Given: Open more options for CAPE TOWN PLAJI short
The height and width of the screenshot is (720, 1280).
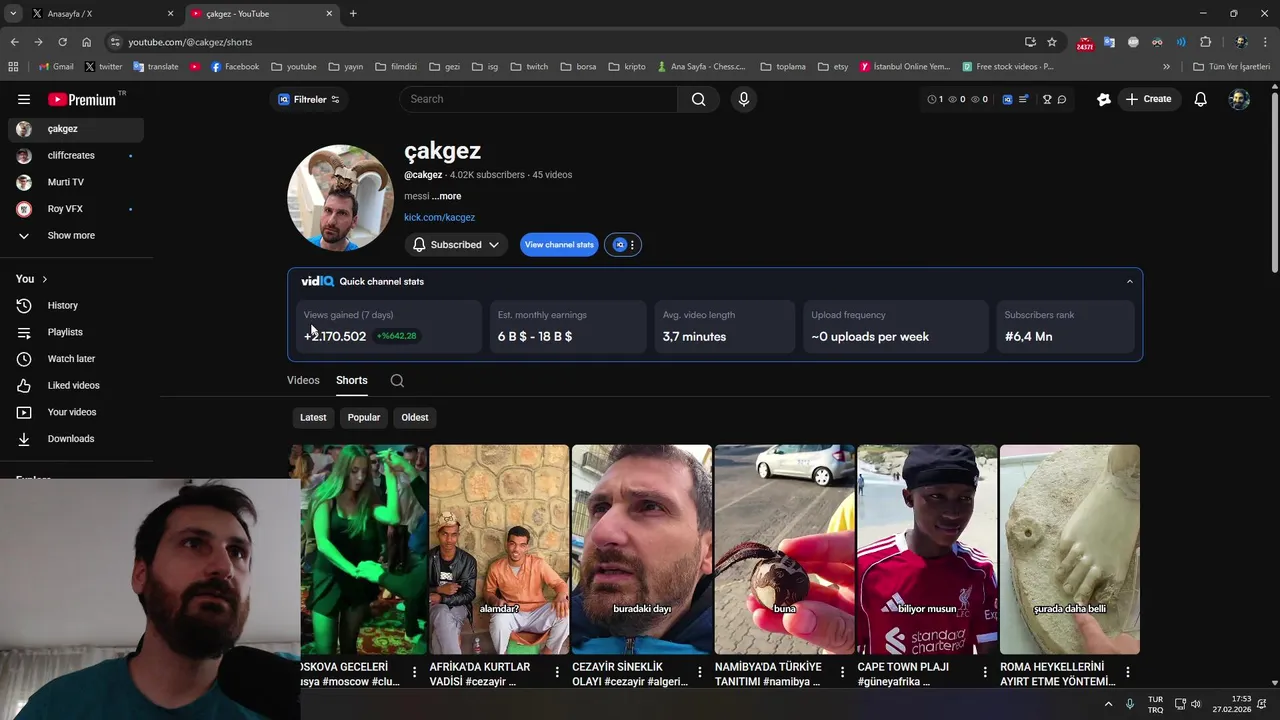Looking at the screenshot, I should [985, 672].
